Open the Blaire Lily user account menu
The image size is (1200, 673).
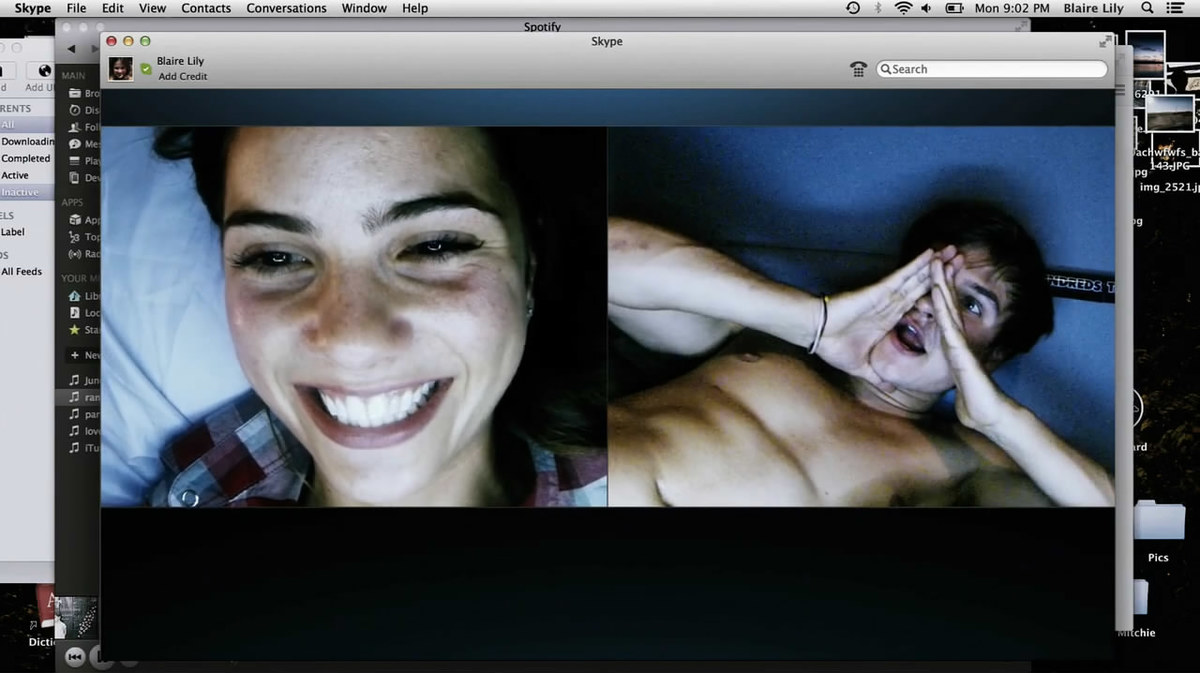tap(1092, 8)
